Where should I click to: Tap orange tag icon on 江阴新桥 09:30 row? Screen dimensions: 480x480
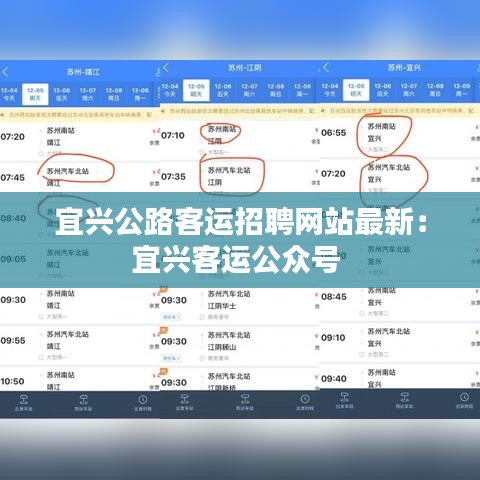[164, 371]
